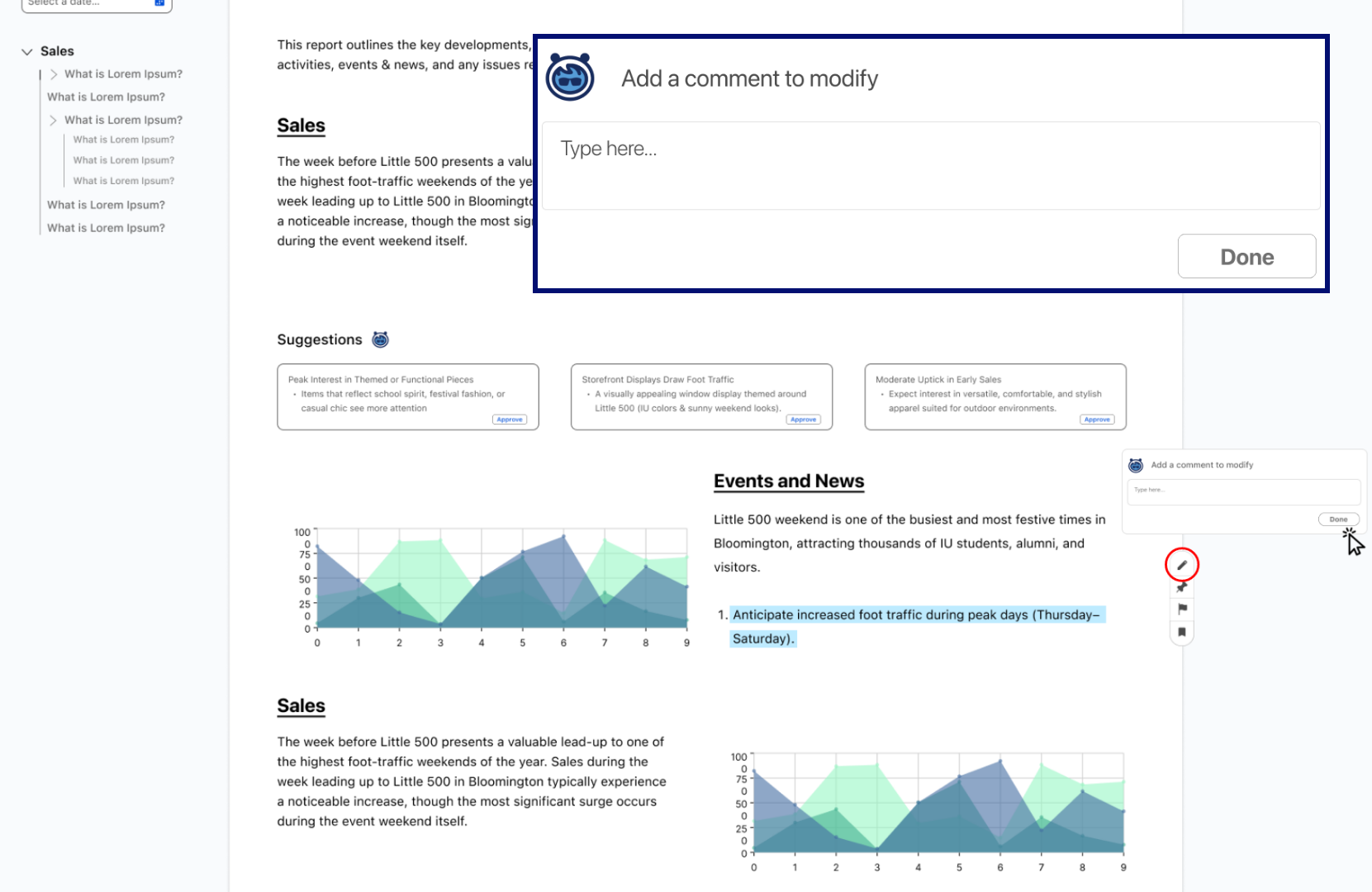Click the robot avatar in enlarged comment box
1372x892 pixels.
[570, 78]
